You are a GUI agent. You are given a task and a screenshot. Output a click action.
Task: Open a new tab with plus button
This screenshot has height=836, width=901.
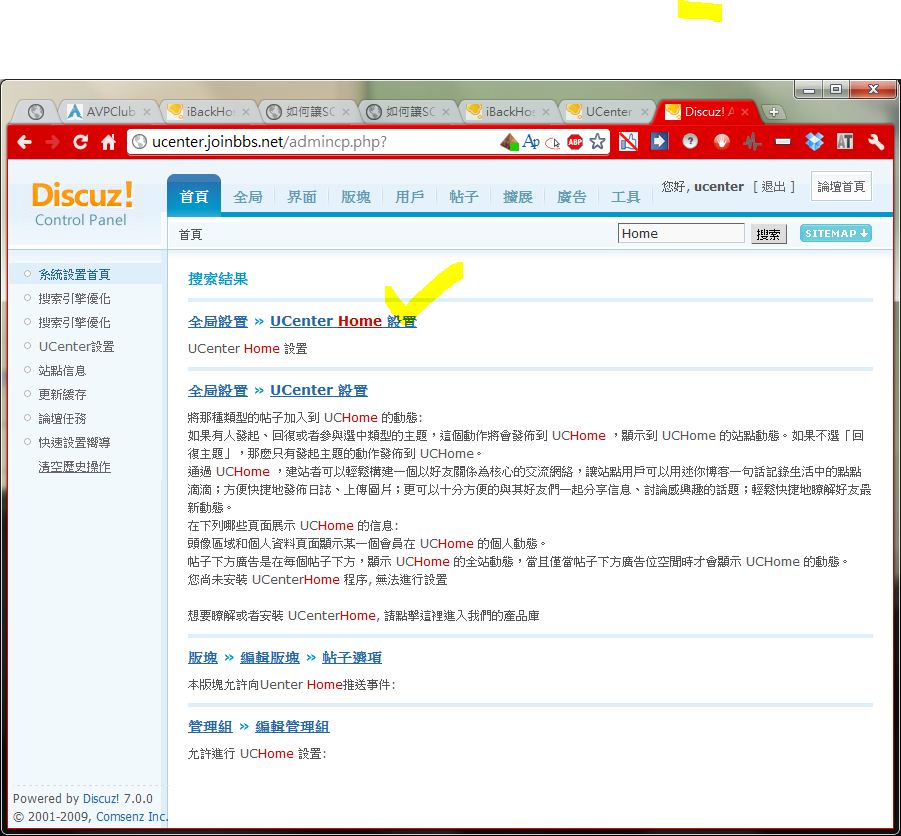[x=774, y=112]
